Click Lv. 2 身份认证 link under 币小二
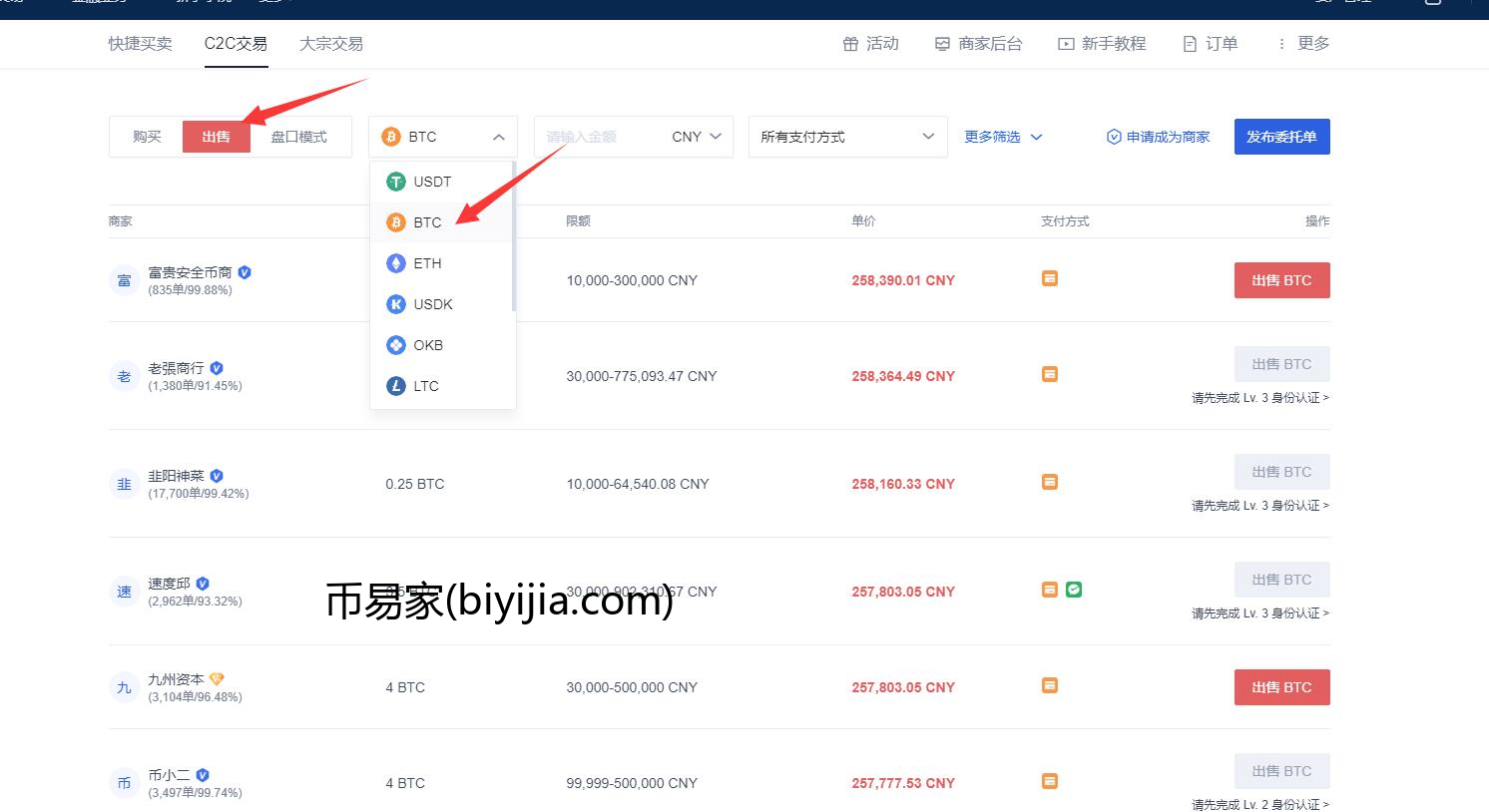 1260,805
